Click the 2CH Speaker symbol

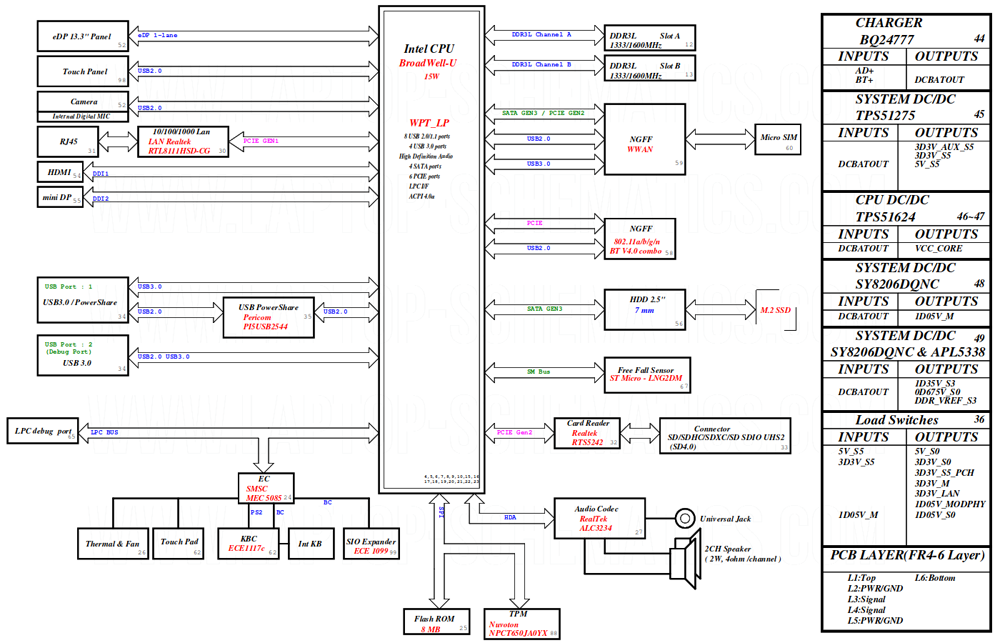684,558
